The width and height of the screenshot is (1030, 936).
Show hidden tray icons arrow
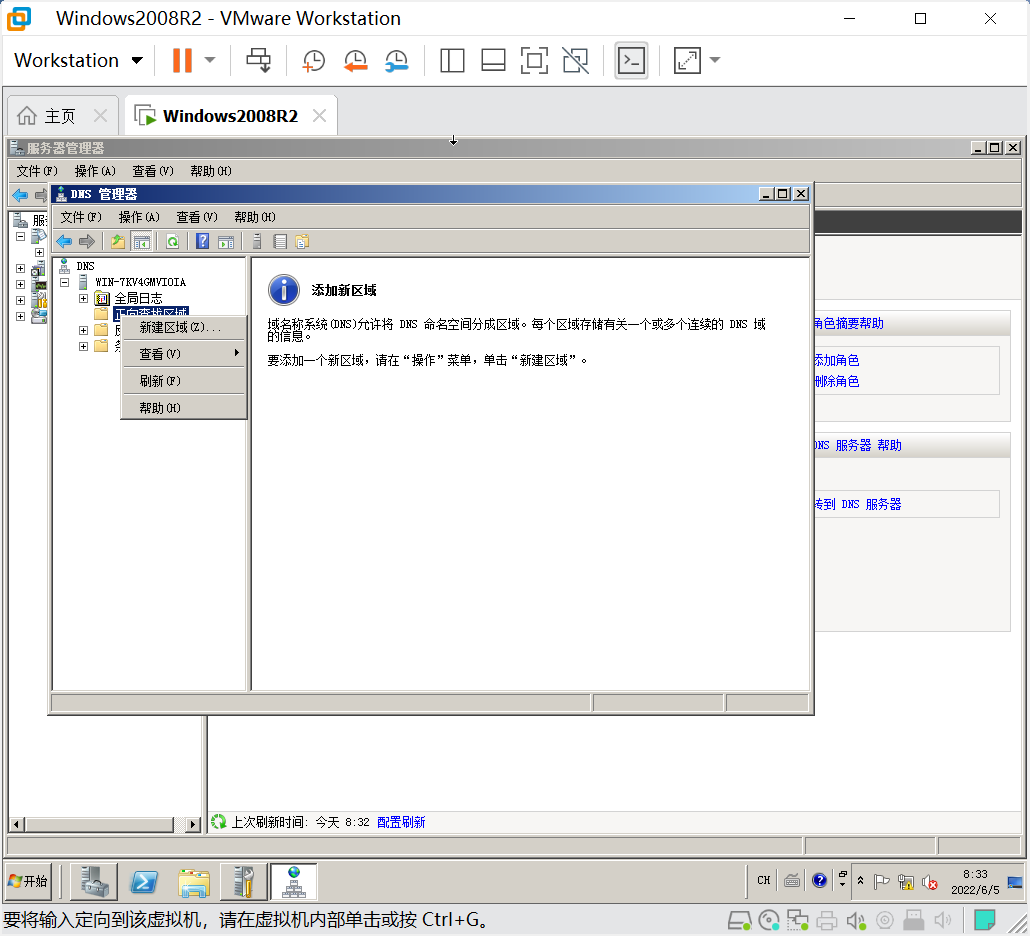pyautogui.click(x=860, y=881)
